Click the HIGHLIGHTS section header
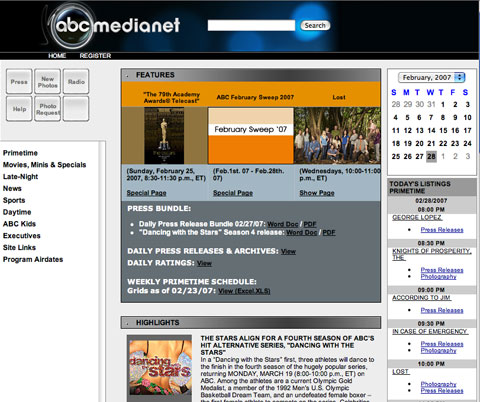480x402 pixels. [x=251, y=323]
